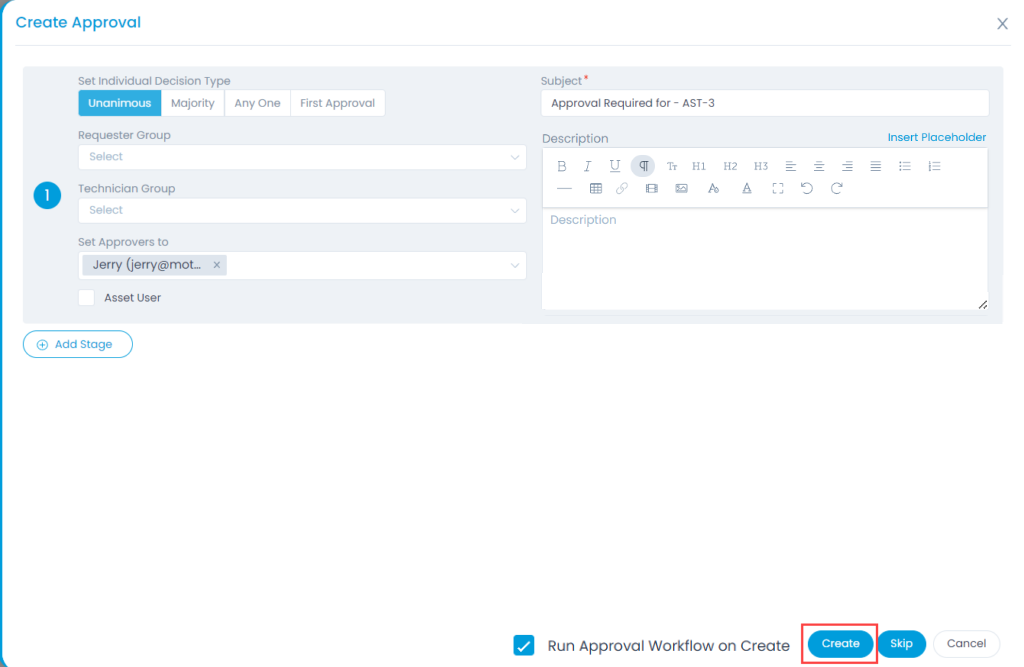Apply bold formatting in the Description editor
Screen dimensions: 1024x667
[562, 166]
